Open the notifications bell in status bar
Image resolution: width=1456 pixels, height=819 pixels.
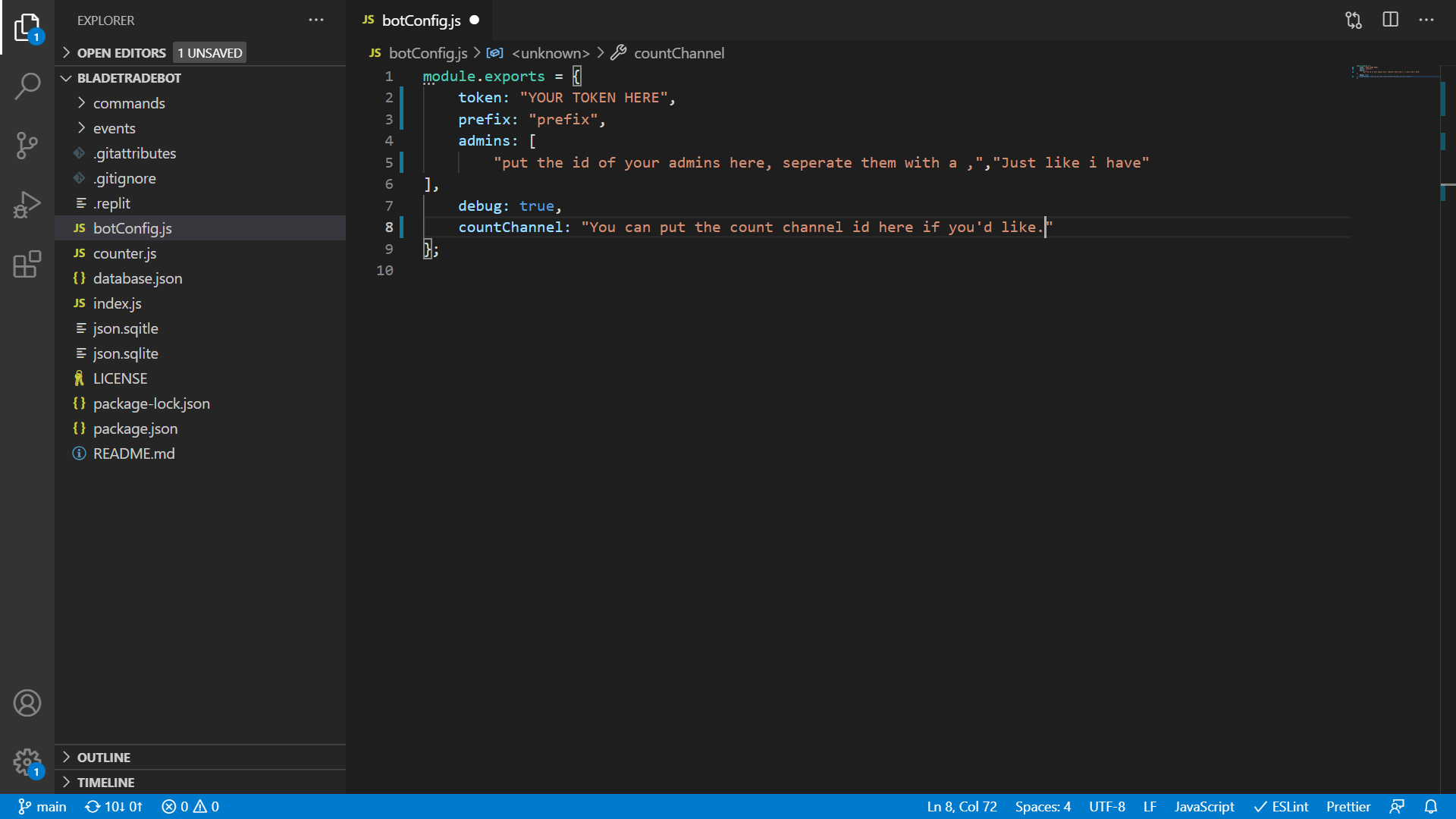tap(1431, 807)
